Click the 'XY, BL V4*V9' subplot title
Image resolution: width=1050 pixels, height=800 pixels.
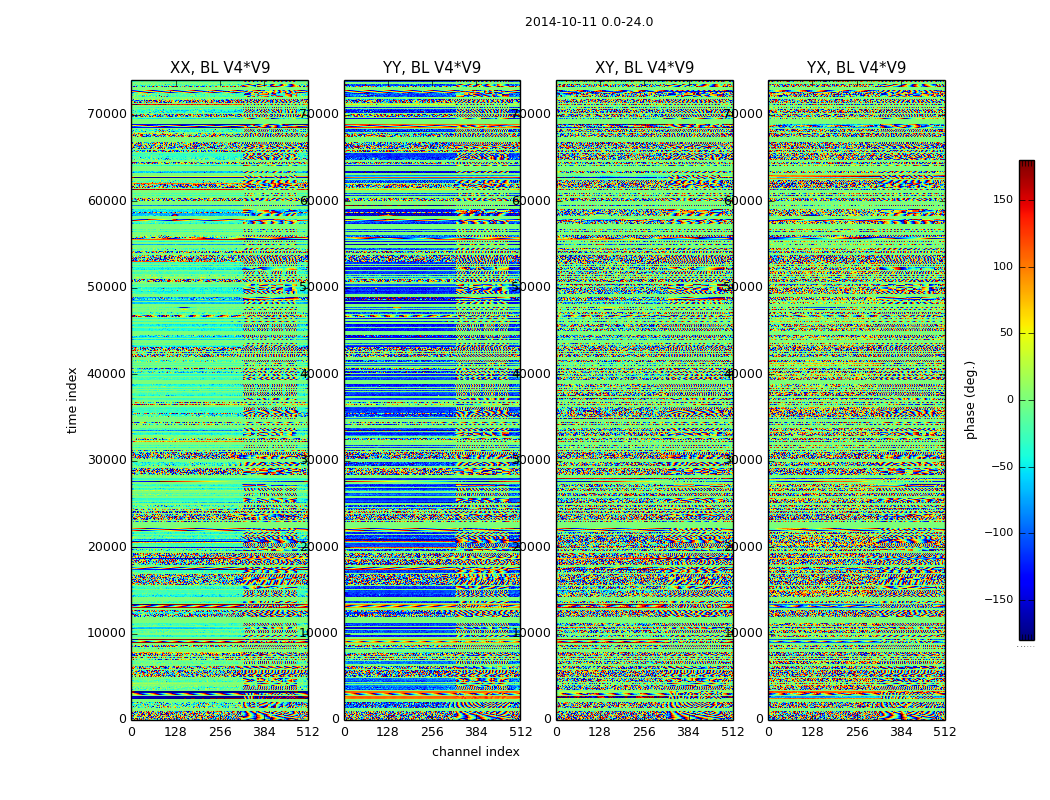tap(644, 68)
